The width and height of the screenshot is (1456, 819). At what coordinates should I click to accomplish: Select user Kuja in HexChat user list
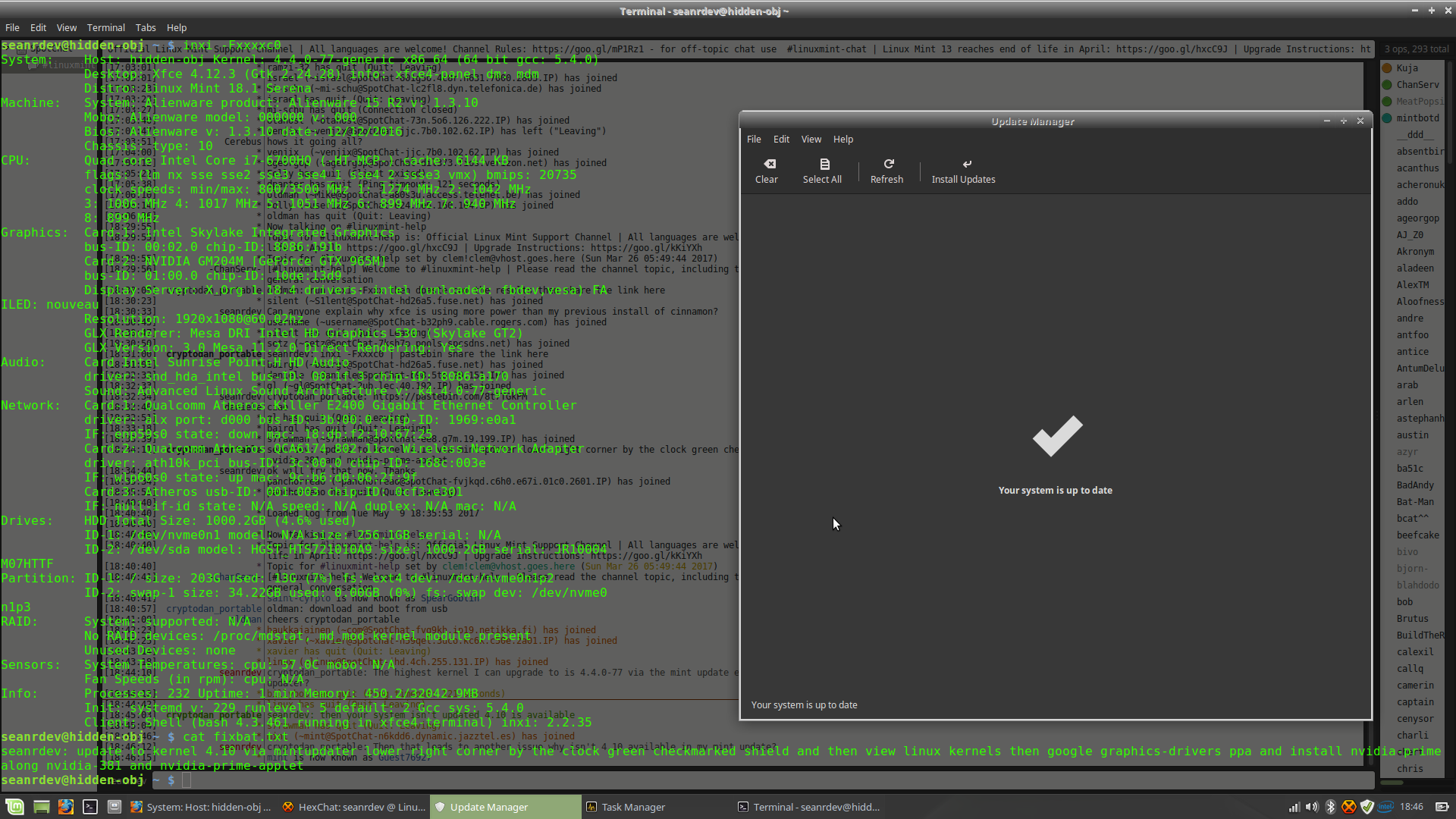click(1413, 68)
